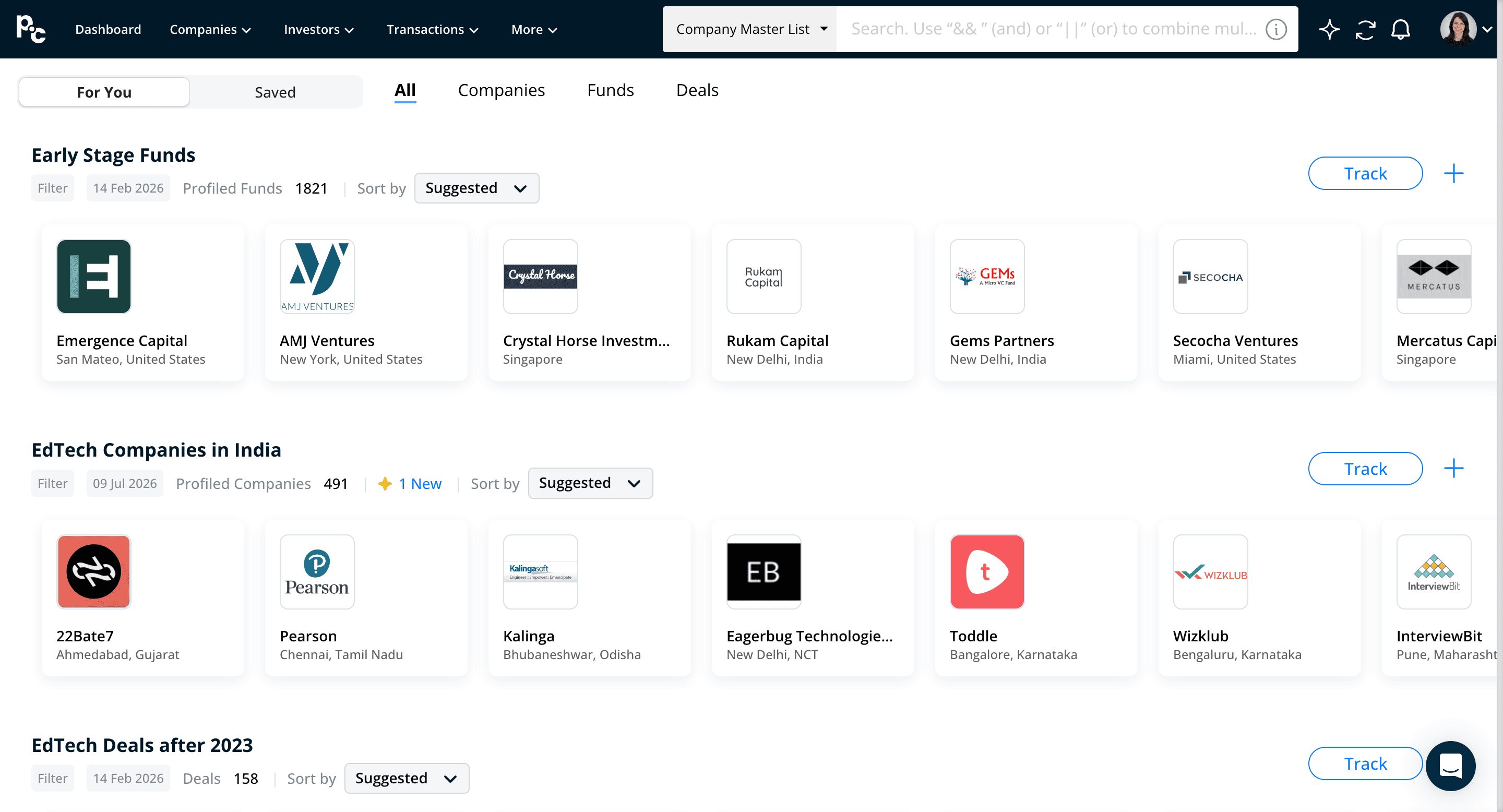The height and width of the screenshot is (812, 1503).
Task: Open Early Stage Funds sort dropdown
Action: coord(476,188)
